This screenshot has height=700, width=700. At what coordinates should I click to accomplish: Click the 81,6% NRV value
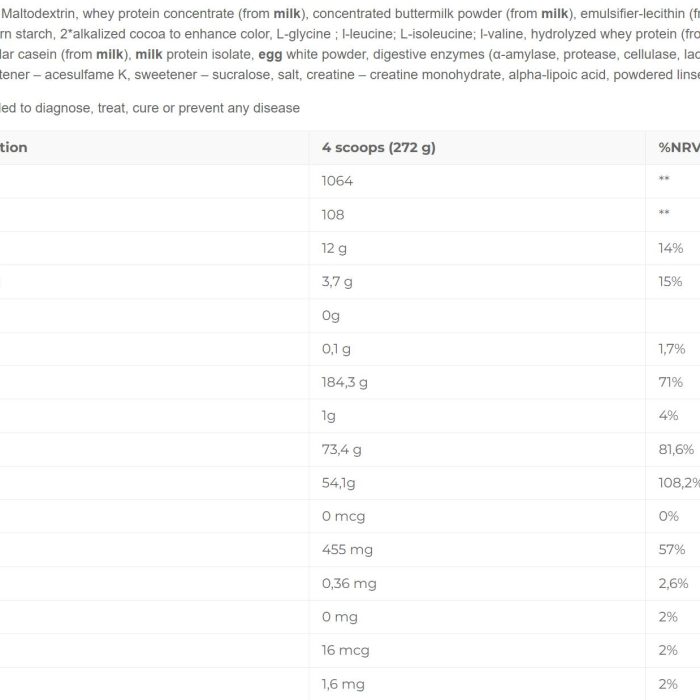tap(676, 449)
